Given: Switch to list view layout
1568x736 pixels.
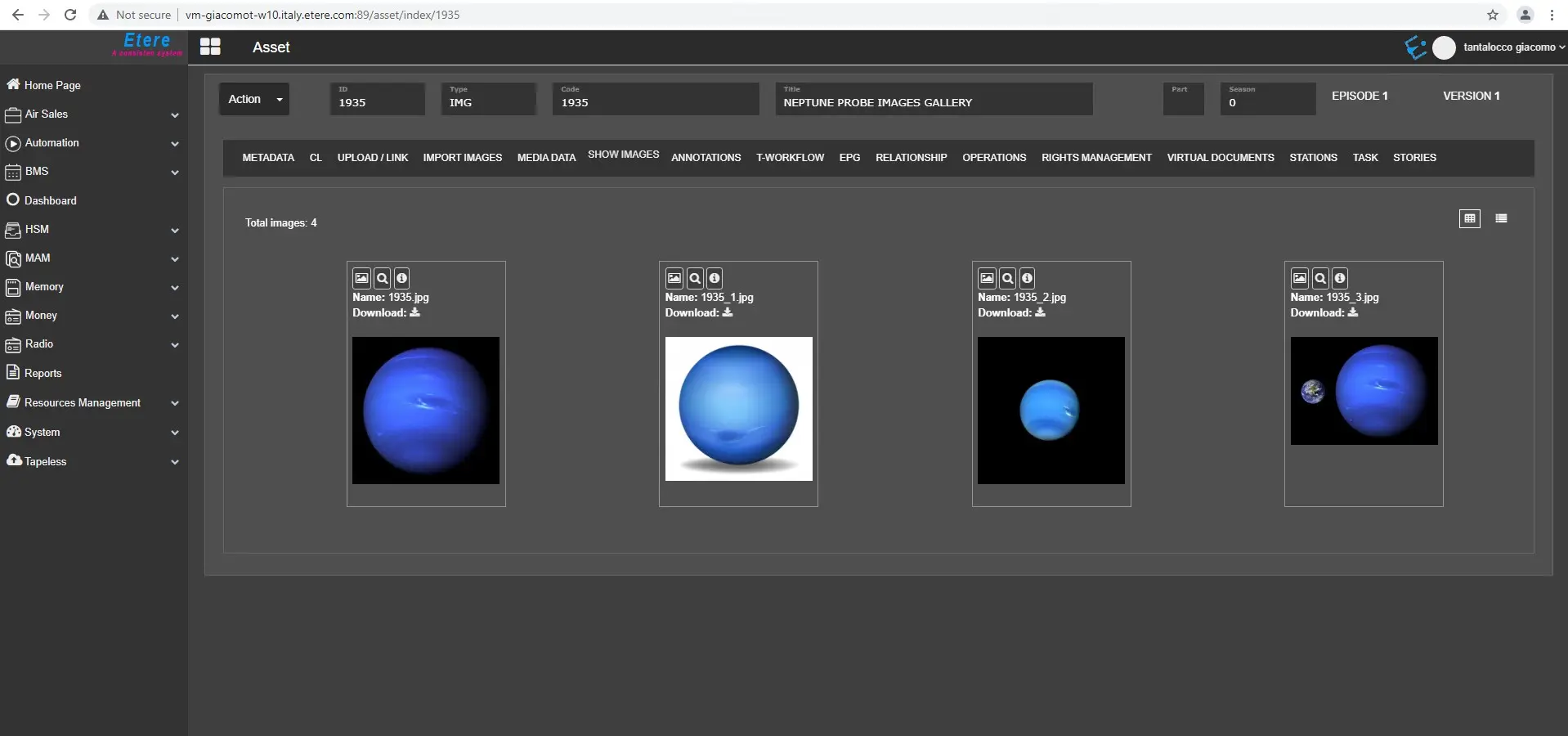Looking at the screenshot, I should tap(1501, 218).
